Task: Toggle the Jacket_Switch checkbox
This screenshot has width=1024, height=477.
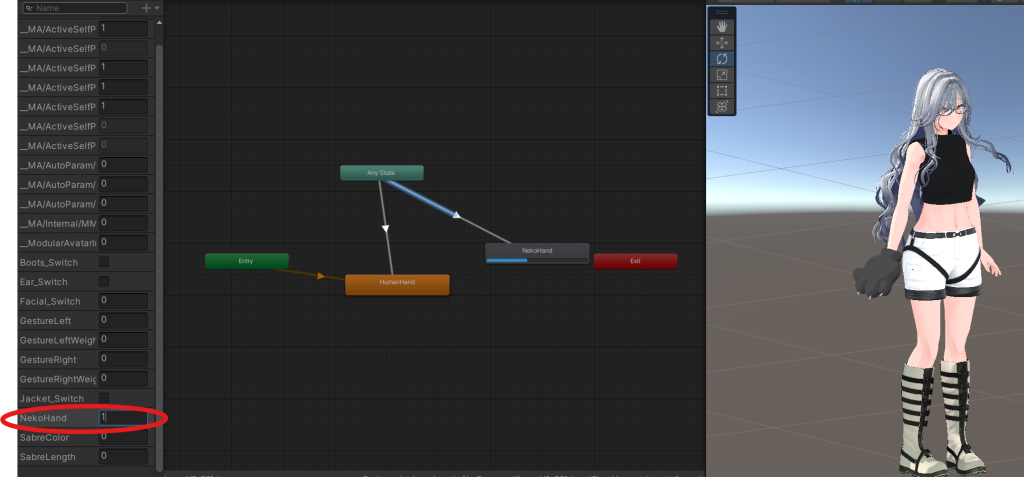Action: coord(104,398)
